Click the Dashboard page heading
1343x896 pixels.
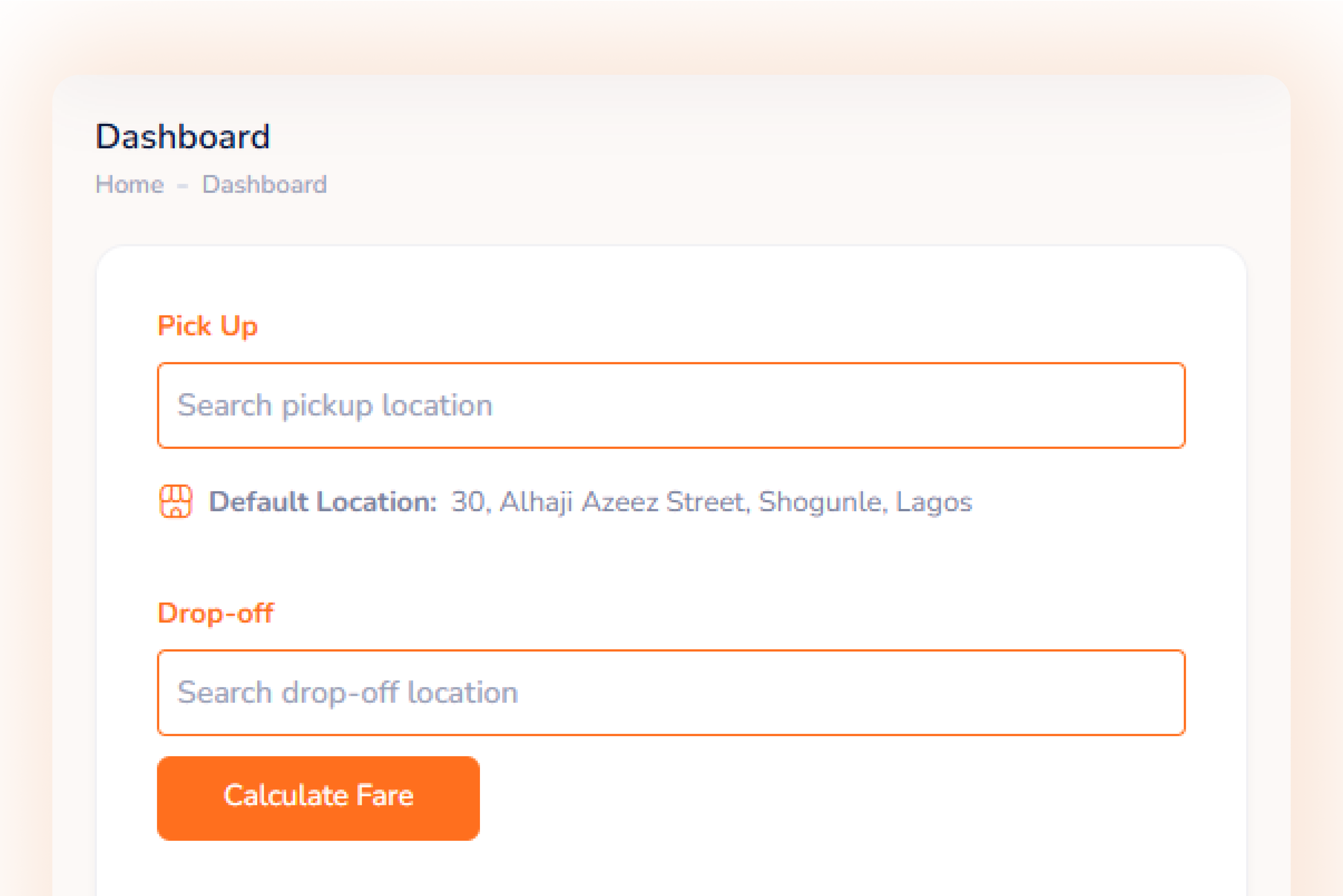pyautogui.click(x=183, y=136)
